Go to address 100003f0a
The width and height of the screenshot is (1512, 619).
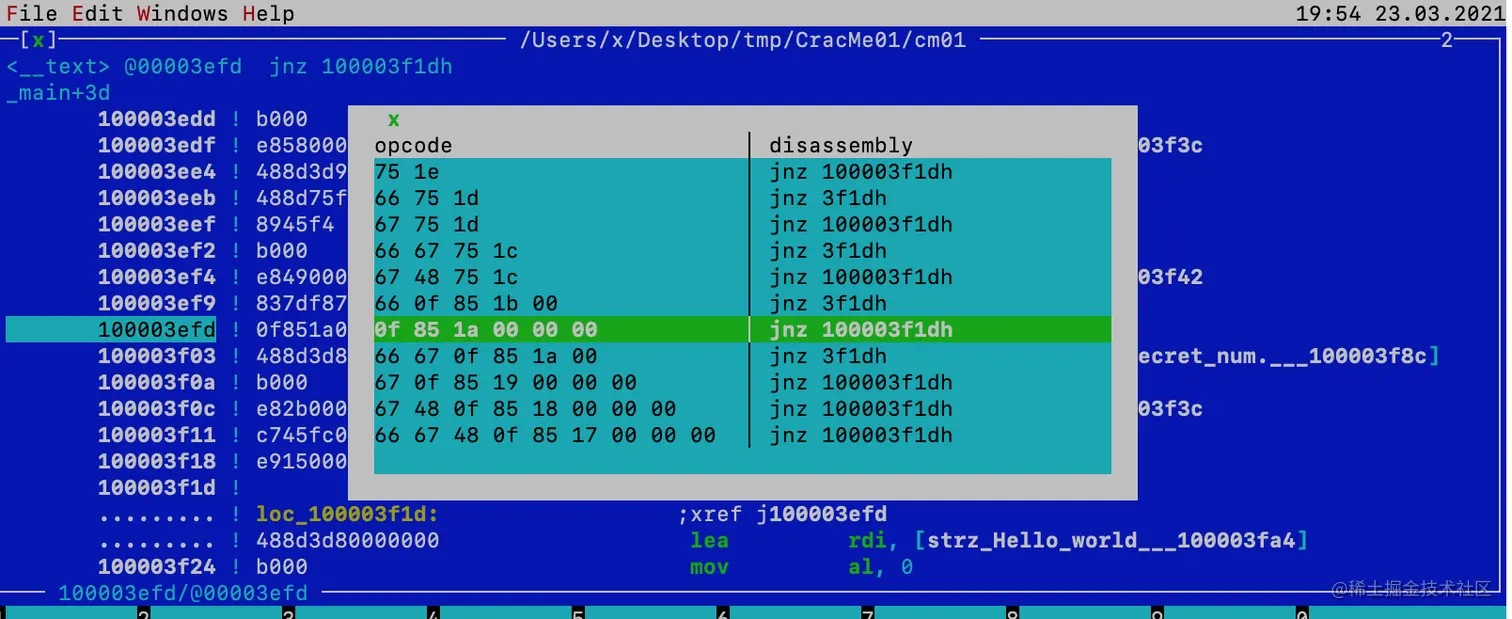156,382
